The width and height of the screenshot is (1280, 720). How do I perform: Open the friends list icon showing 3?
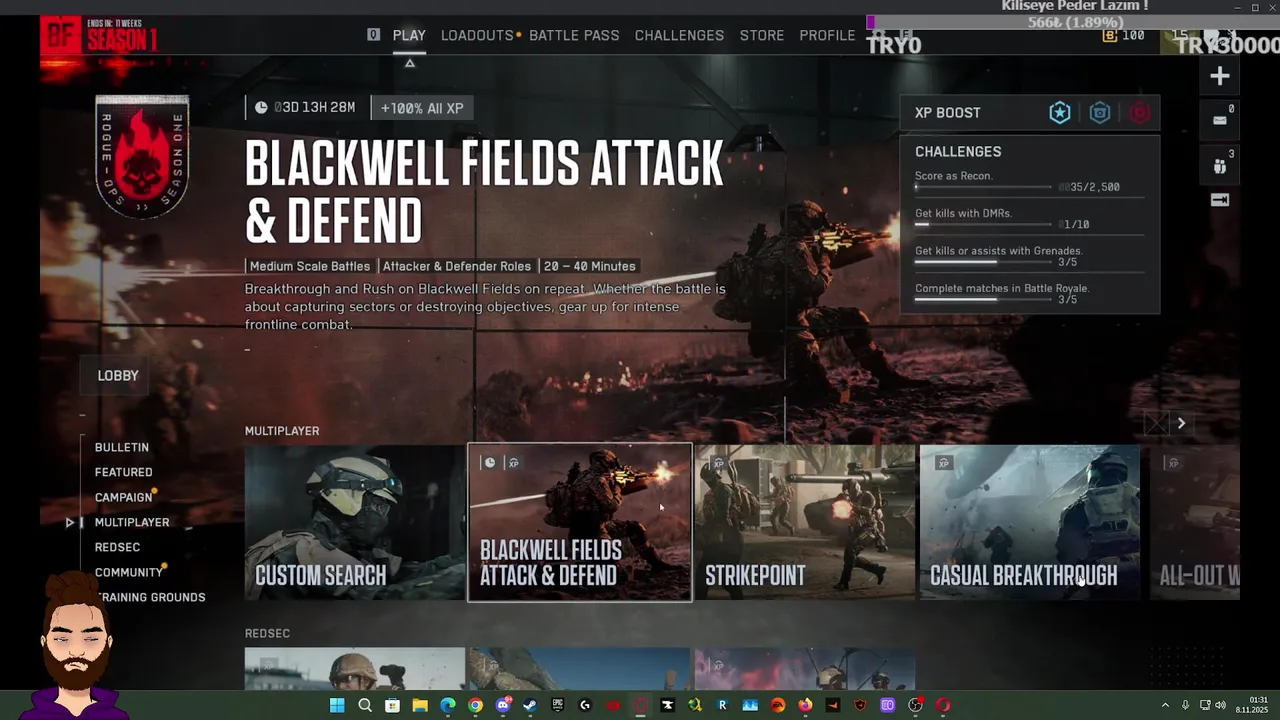(x=1219, y=166)
